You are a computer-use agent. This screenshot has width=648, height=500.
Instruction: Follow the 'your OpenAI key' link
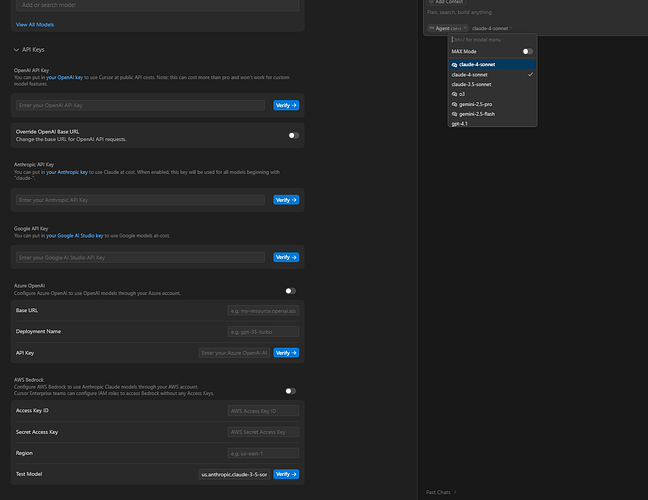pos(64,77)
